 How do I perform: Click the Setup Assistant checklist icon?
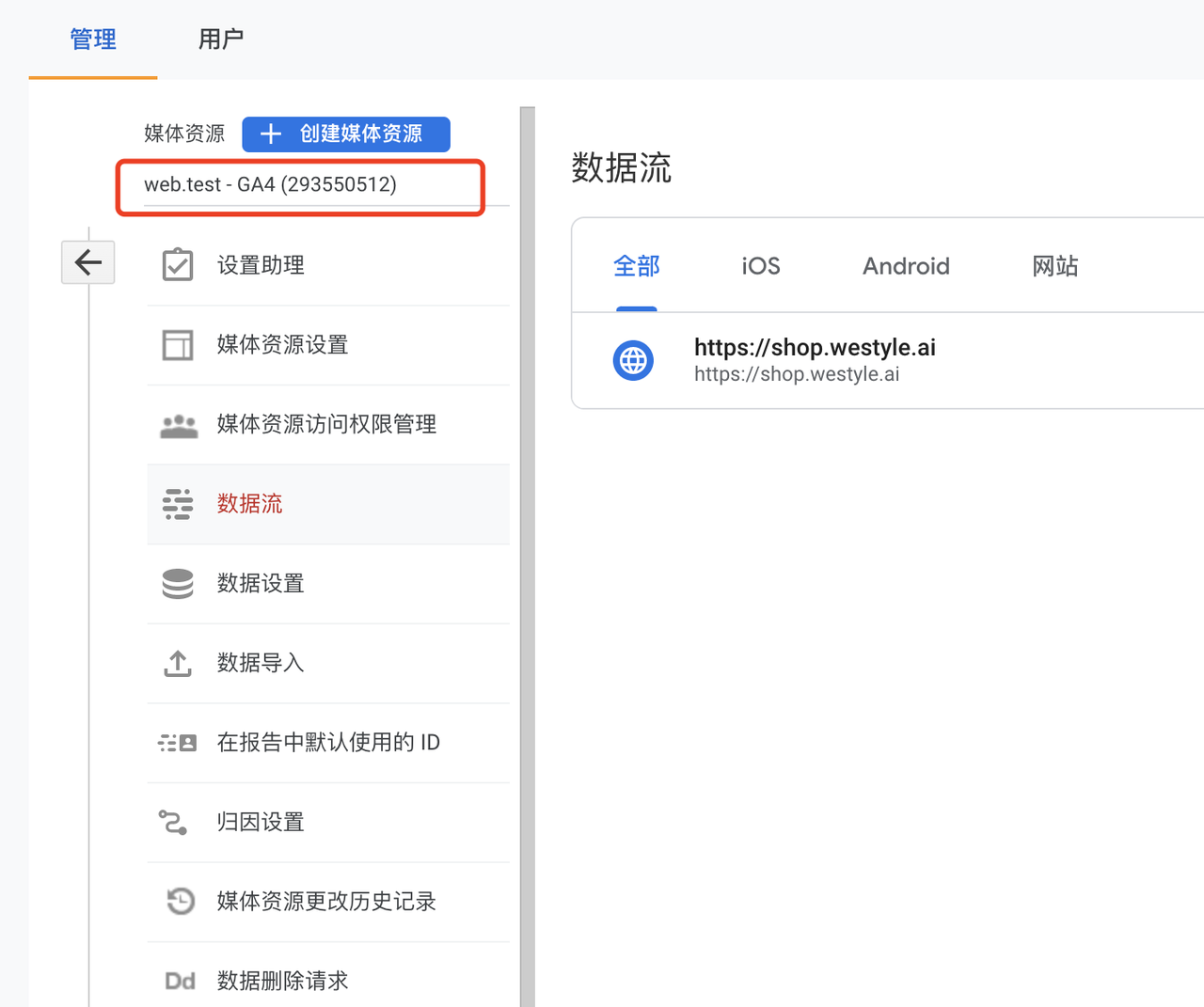[178, 265]
